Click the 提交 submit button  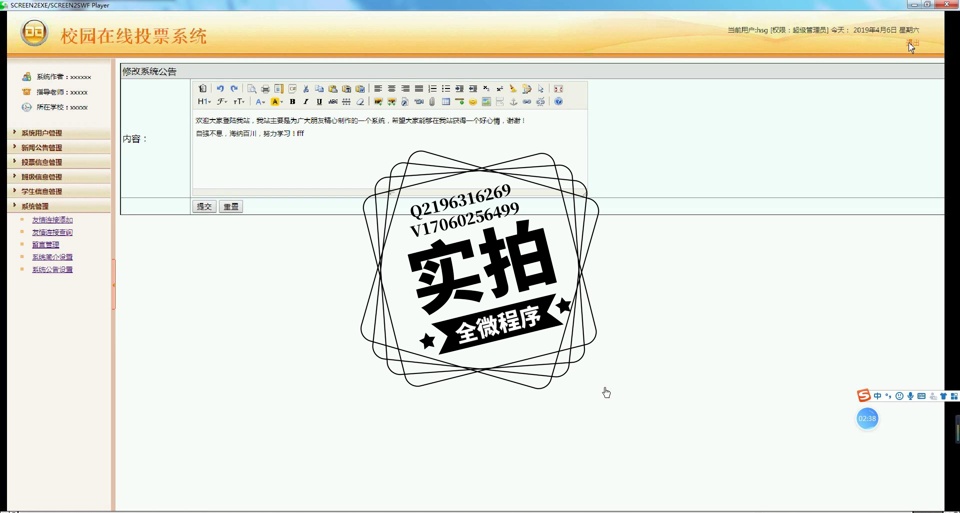pos(204,207)
